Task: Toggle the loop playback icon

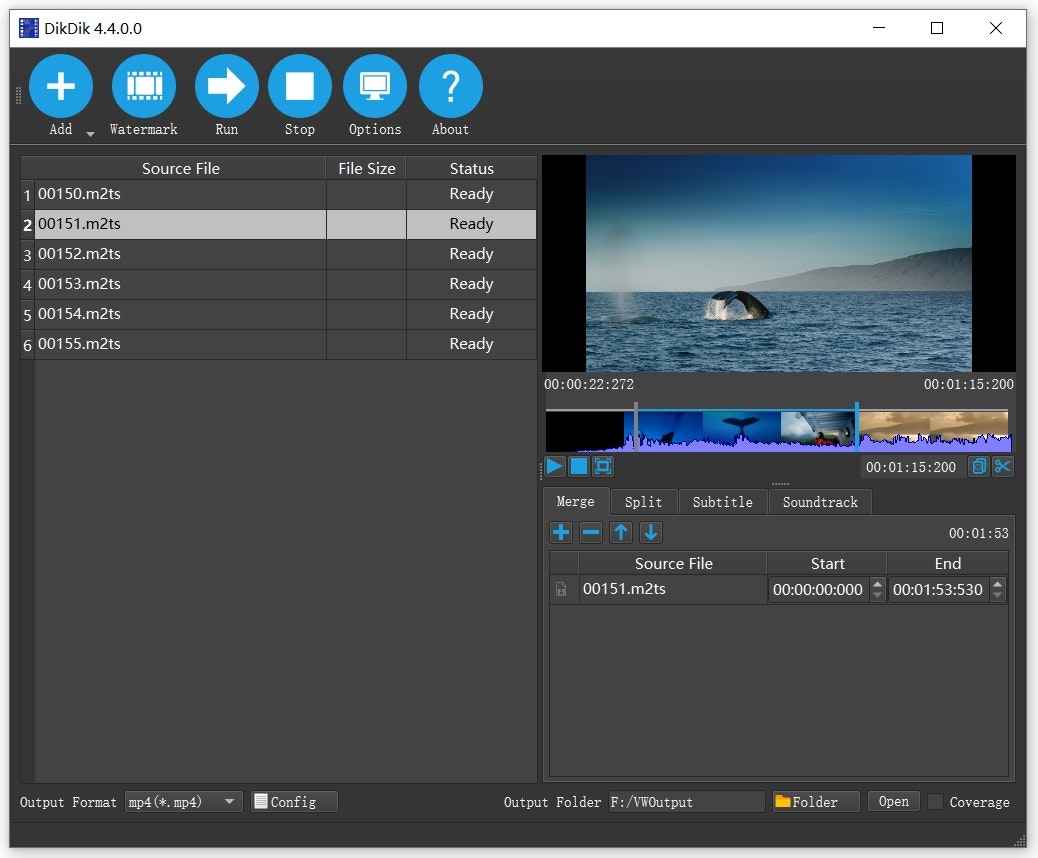Action: (601, 466)
